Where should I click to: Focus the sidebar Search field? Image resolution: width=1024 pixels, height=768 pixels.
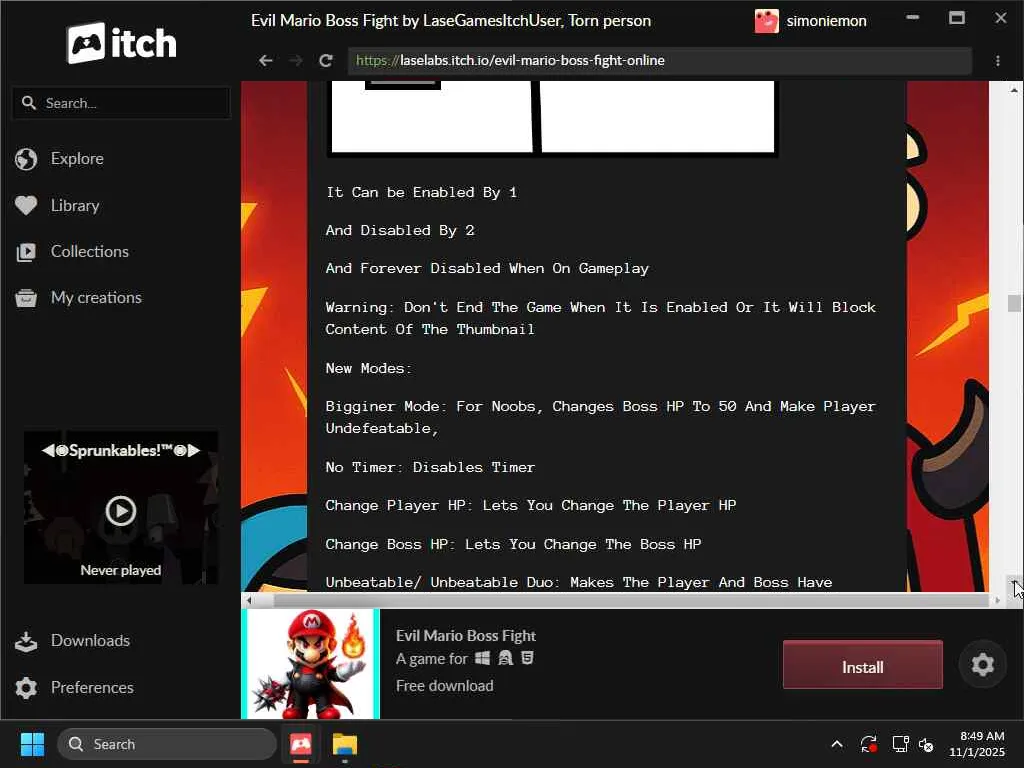click(x=121, y=103)
